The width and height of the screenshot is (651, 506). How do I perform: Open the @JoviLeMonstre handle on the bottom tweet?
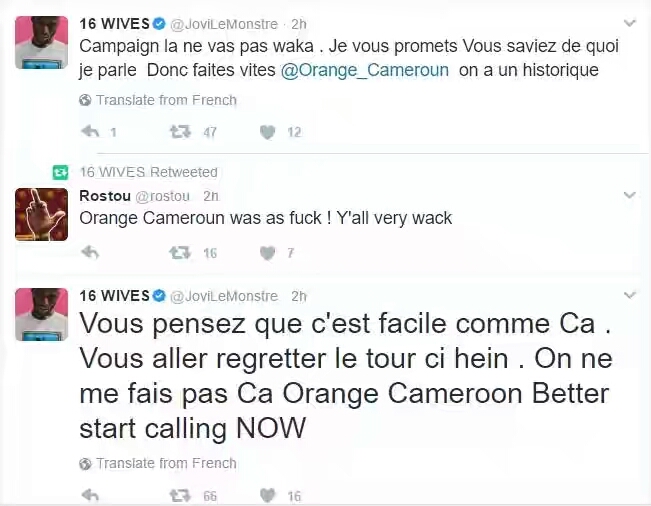click(x=224, y=296)
